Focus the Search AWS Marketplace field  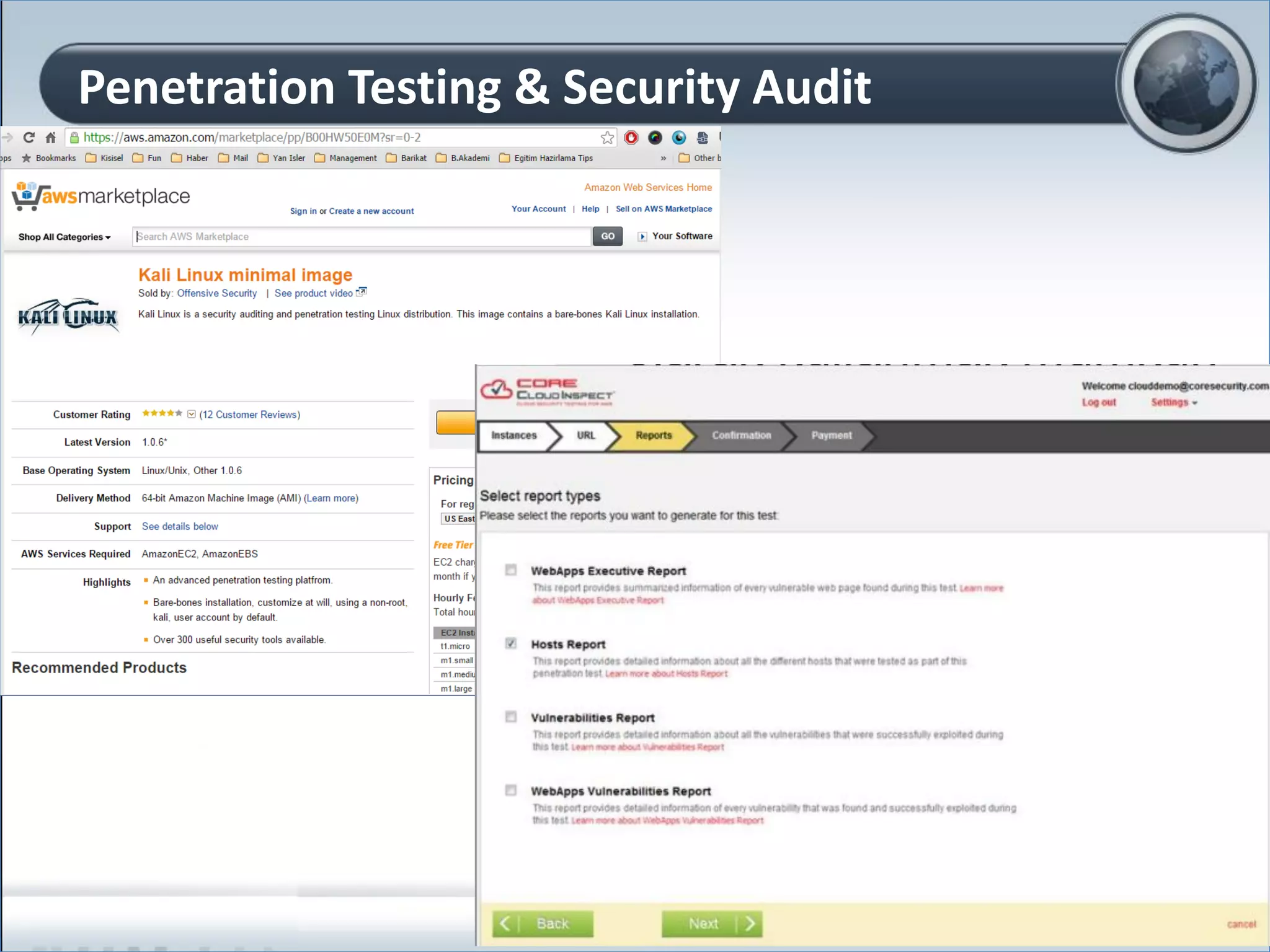point(362,236)
